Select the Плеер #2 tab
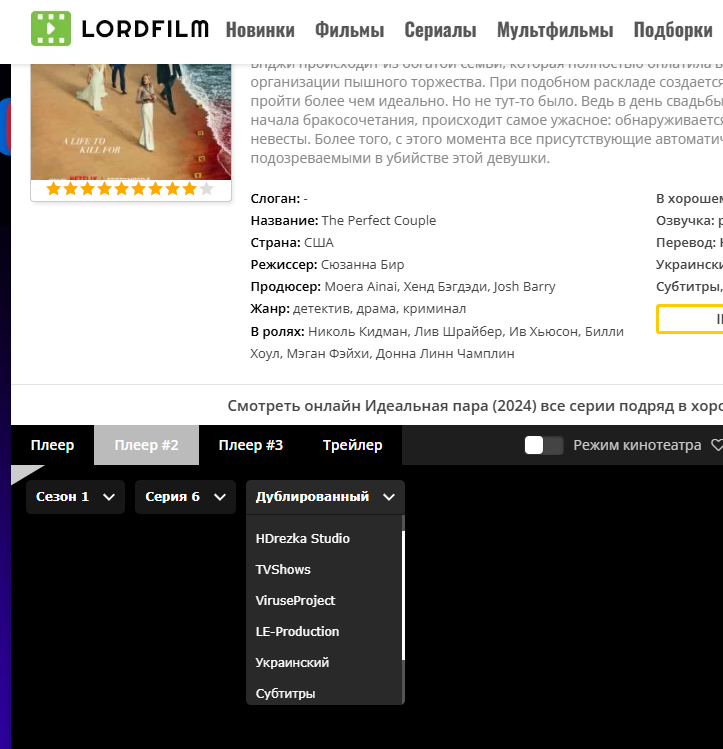The width and height of the screenshot is (723, 749). pos(147,445)
